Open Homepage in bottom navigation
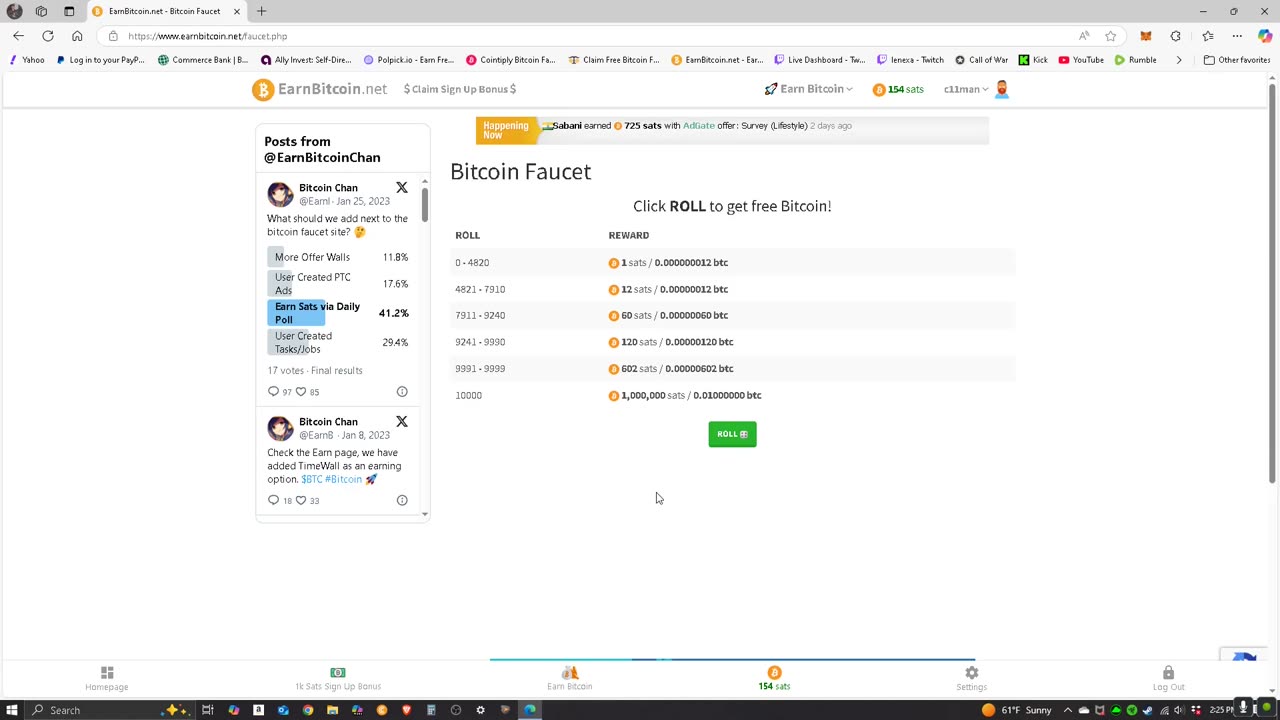Viewport: 1280px width, 720px height. [x=107, y=679]
